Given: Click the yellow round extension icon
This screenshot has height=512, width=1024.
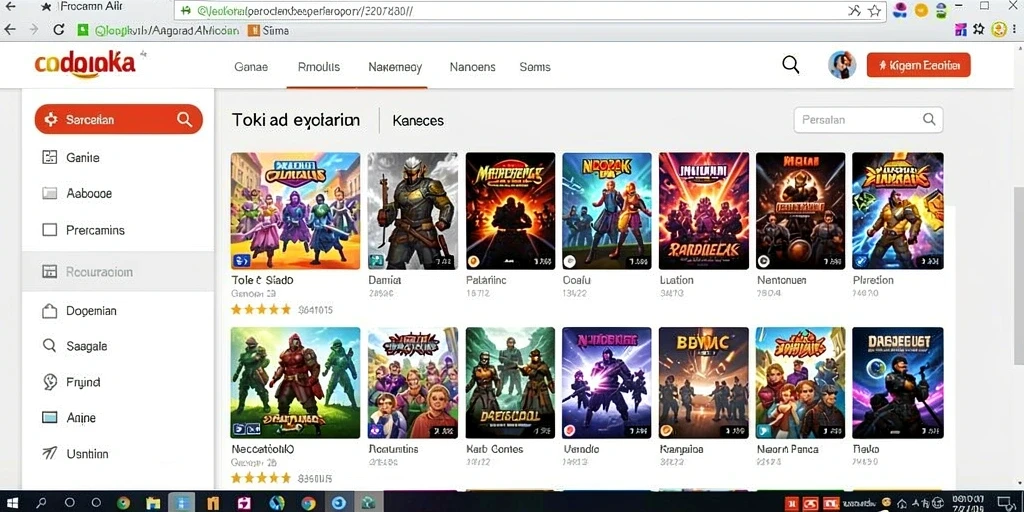Looking at the screenshot, I should point(921,10).
